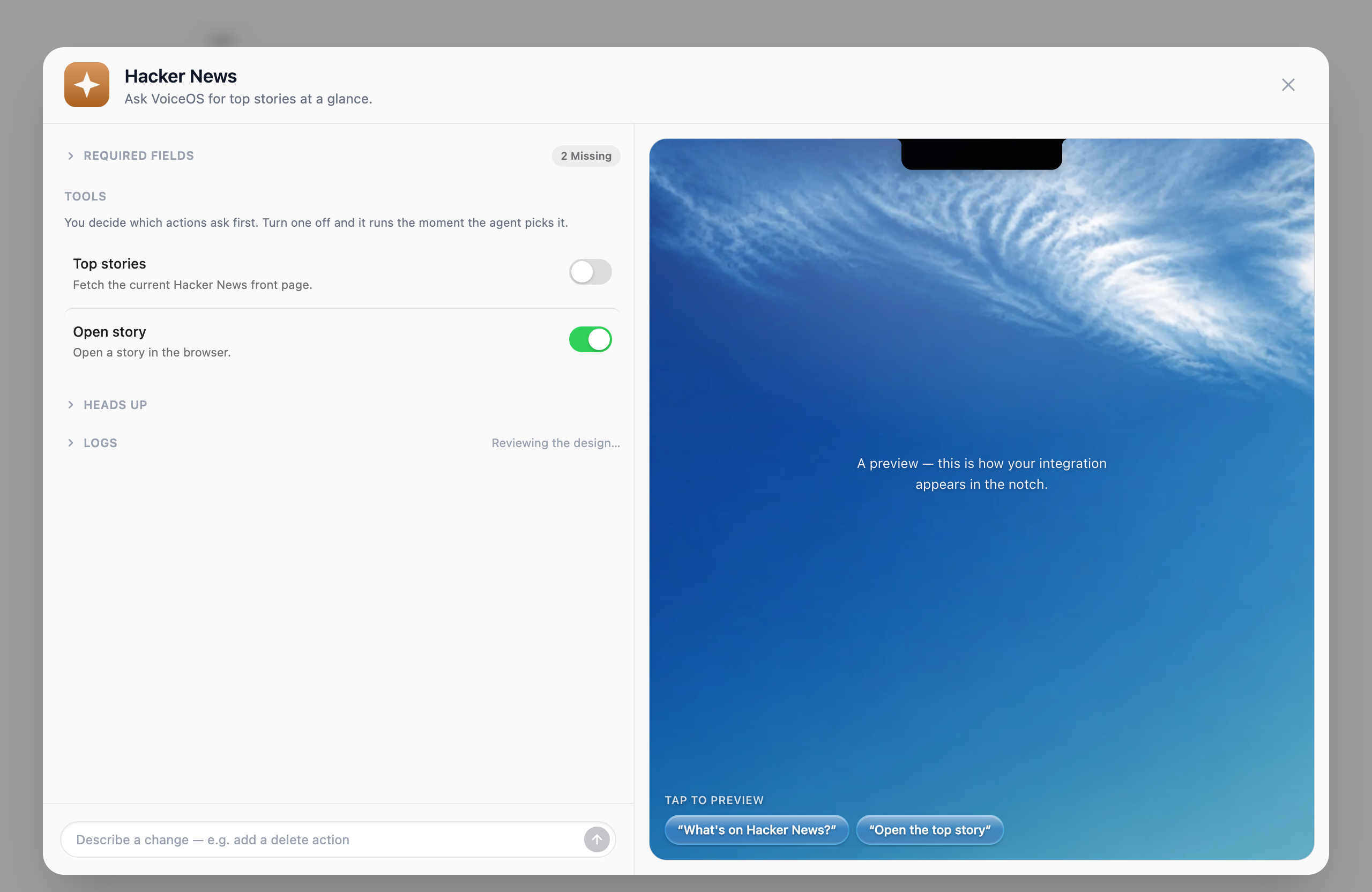
Task: Send the change request with the arrow button
Action: tap(596, 839)
